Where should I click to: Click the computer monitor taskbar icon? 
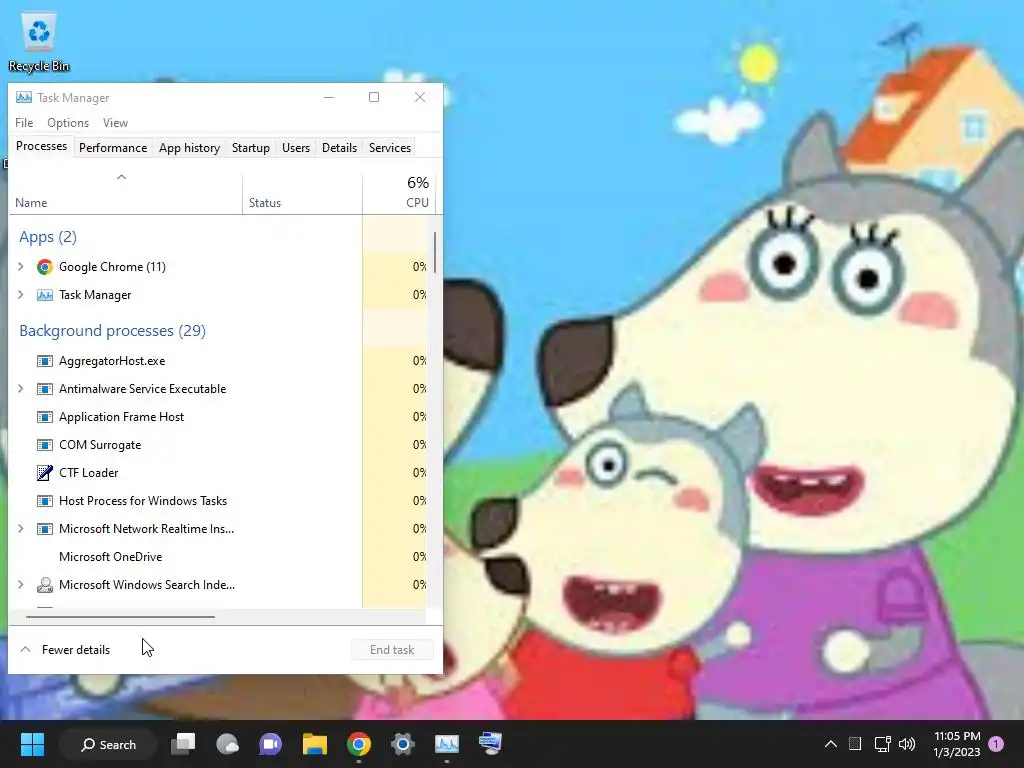tap(490, 744)
